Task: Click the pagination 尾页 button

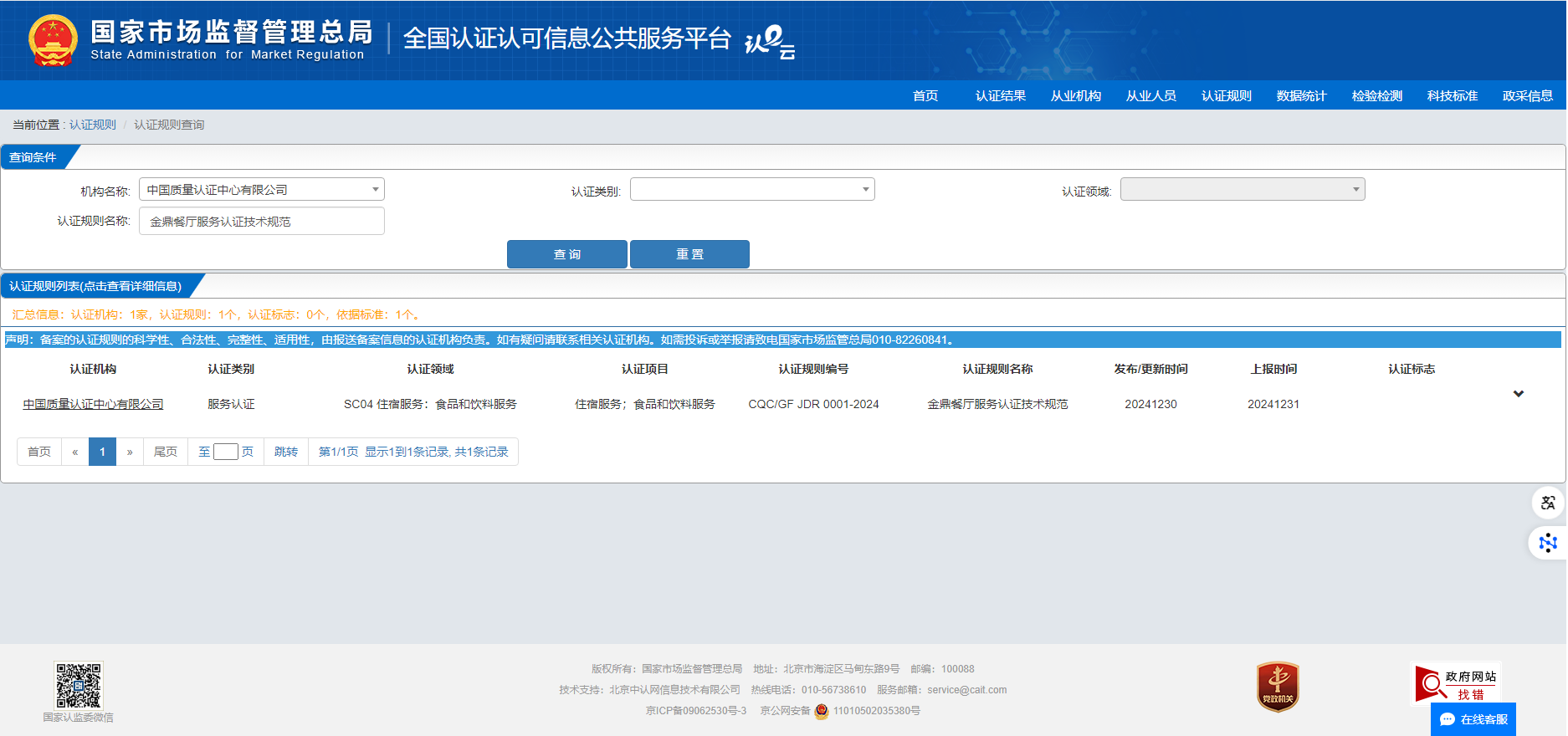Action: point(166,452)
